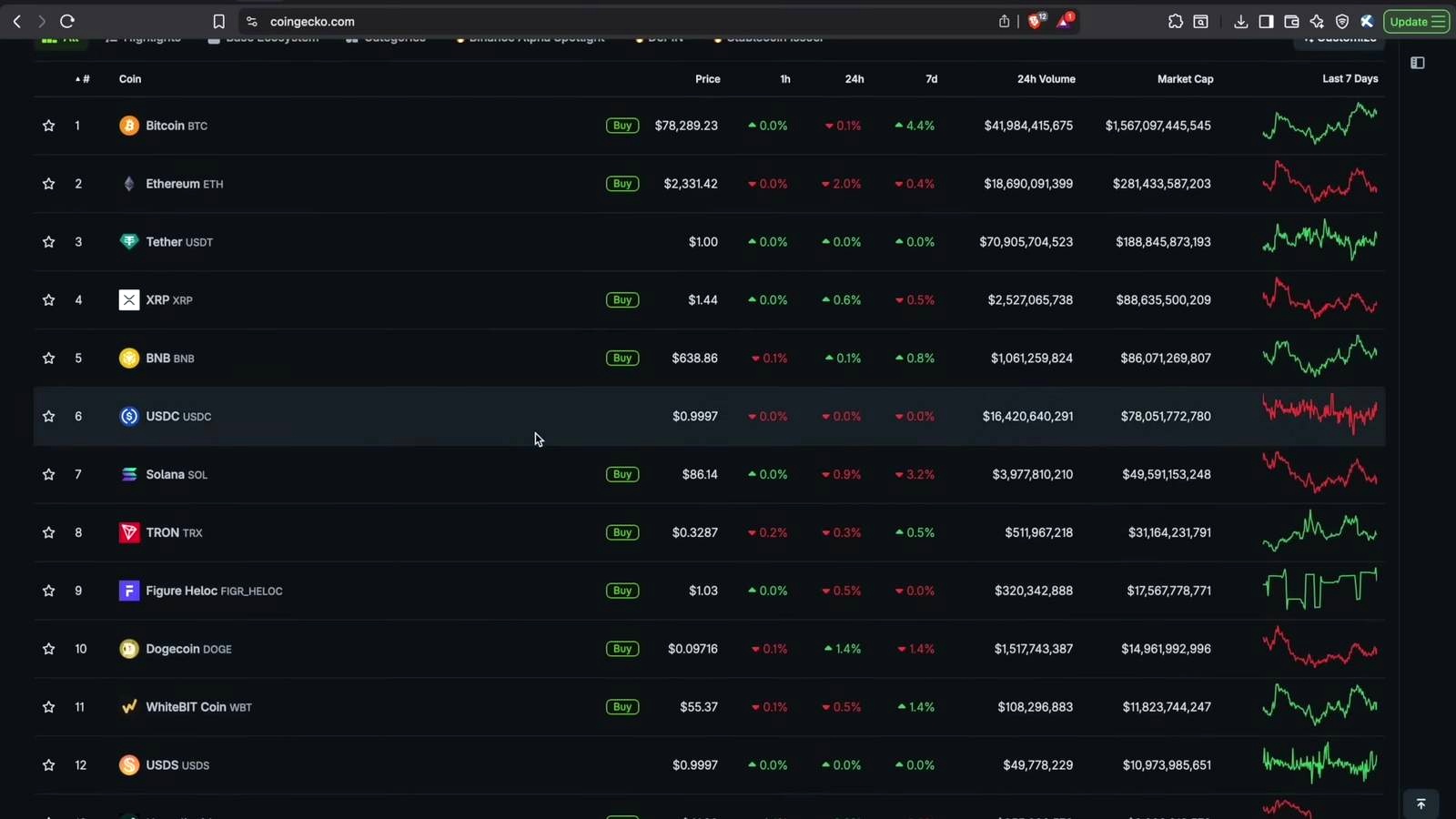Screen dimensions: 1456x819
Task: Open the Brave VPN shield icon
Action: [x=1342, y=22]
